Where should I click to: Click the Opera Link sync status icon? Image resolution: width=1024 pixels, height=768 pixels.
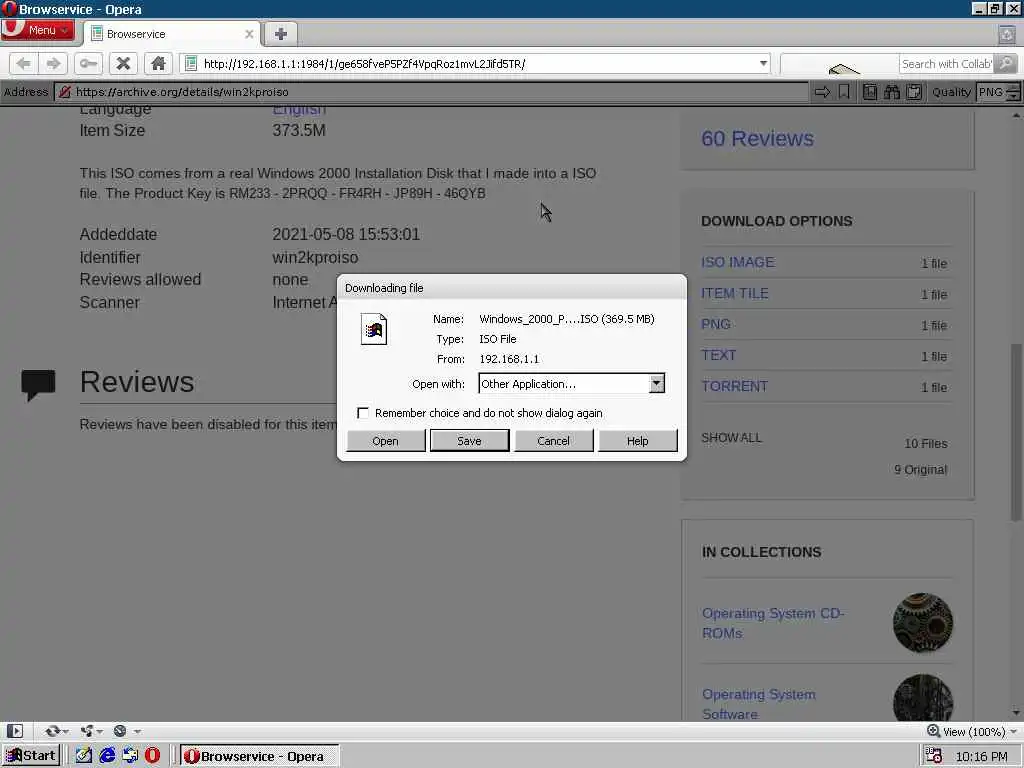pyautogui.click(x=52, y=731)
